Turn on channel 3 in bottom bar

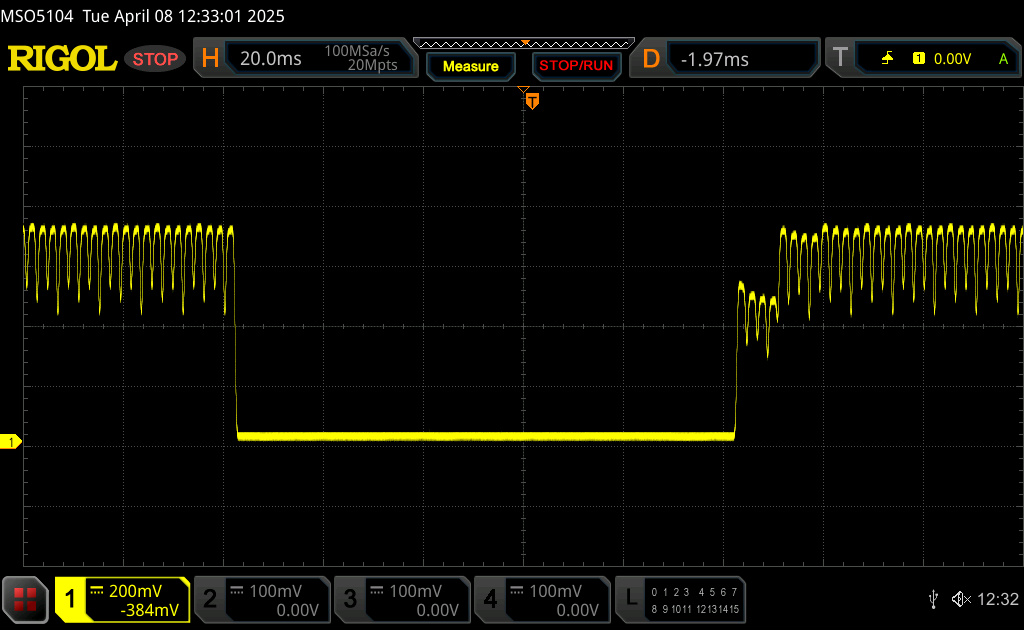(400, 599)
